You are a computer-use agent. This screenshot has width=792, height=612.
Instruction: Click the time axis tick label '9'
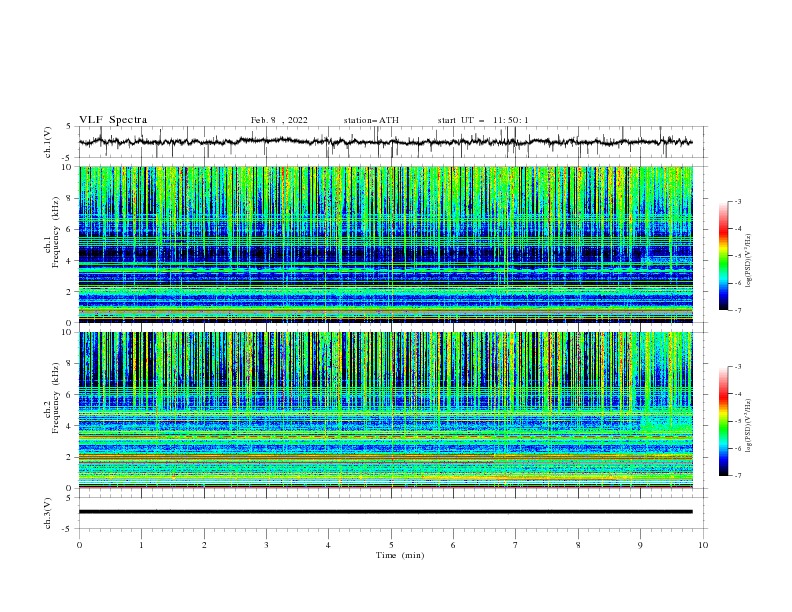pyautogui.click(x=640, y=545)
